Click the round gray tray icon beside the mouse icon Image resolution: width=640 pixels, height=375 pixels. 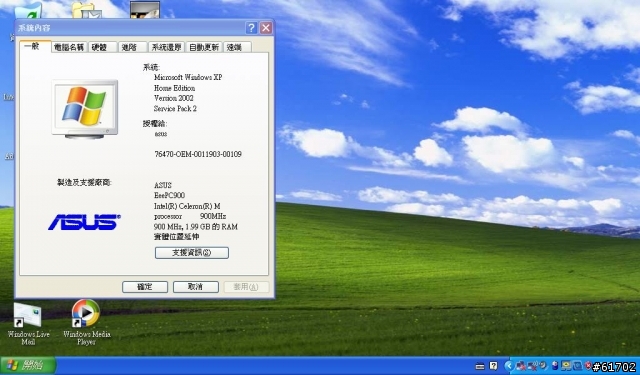pos(543,365)
